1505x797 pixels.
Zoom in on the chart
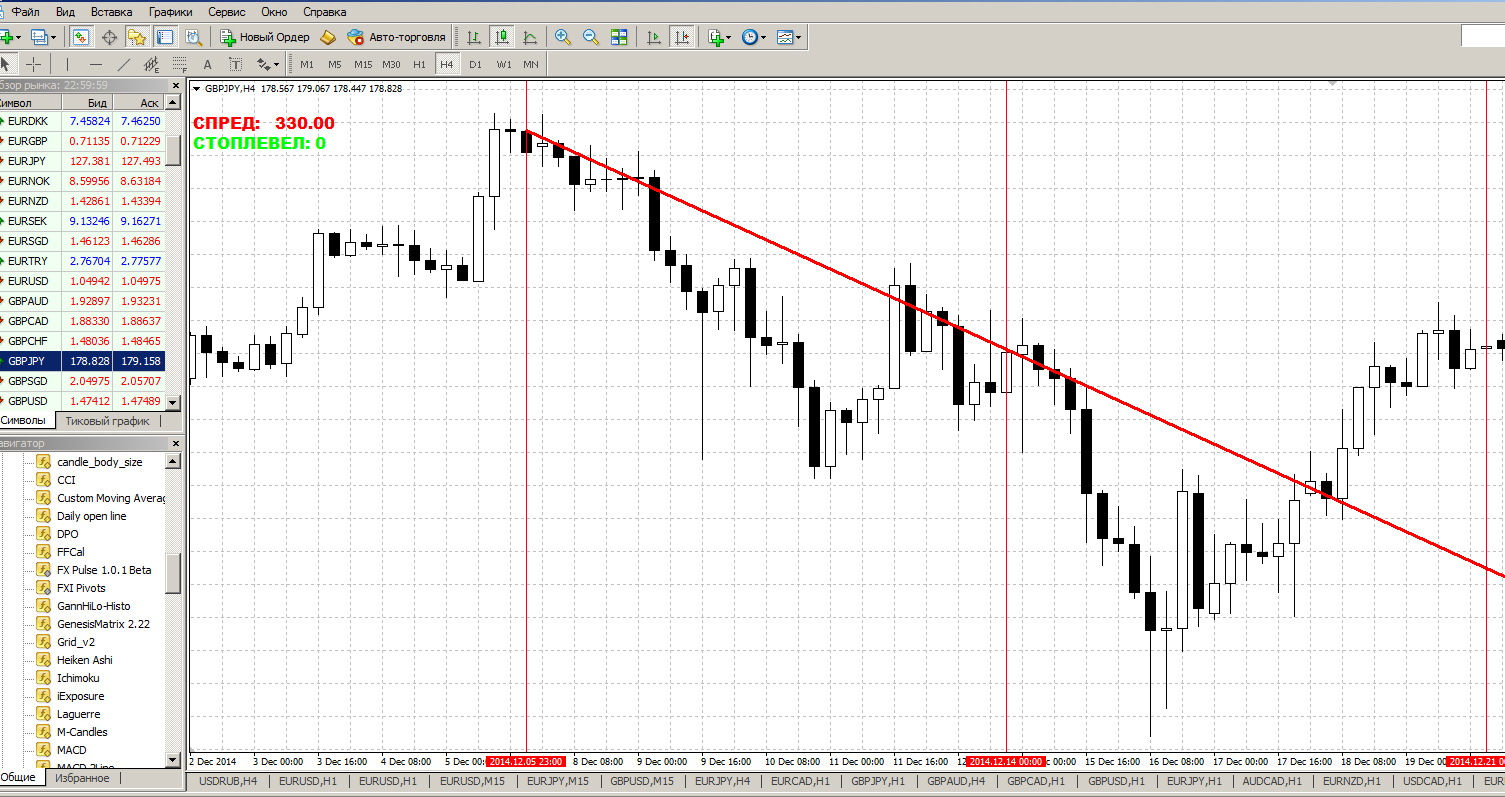coord(563,37)
